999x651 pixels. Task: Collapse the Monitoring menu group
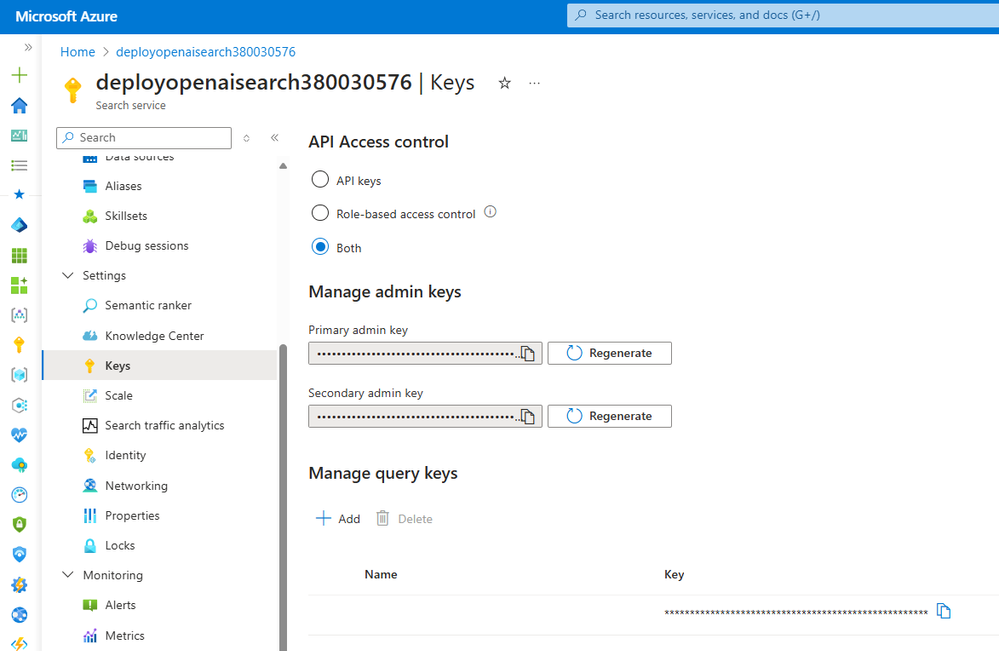[x=68, y=575]
